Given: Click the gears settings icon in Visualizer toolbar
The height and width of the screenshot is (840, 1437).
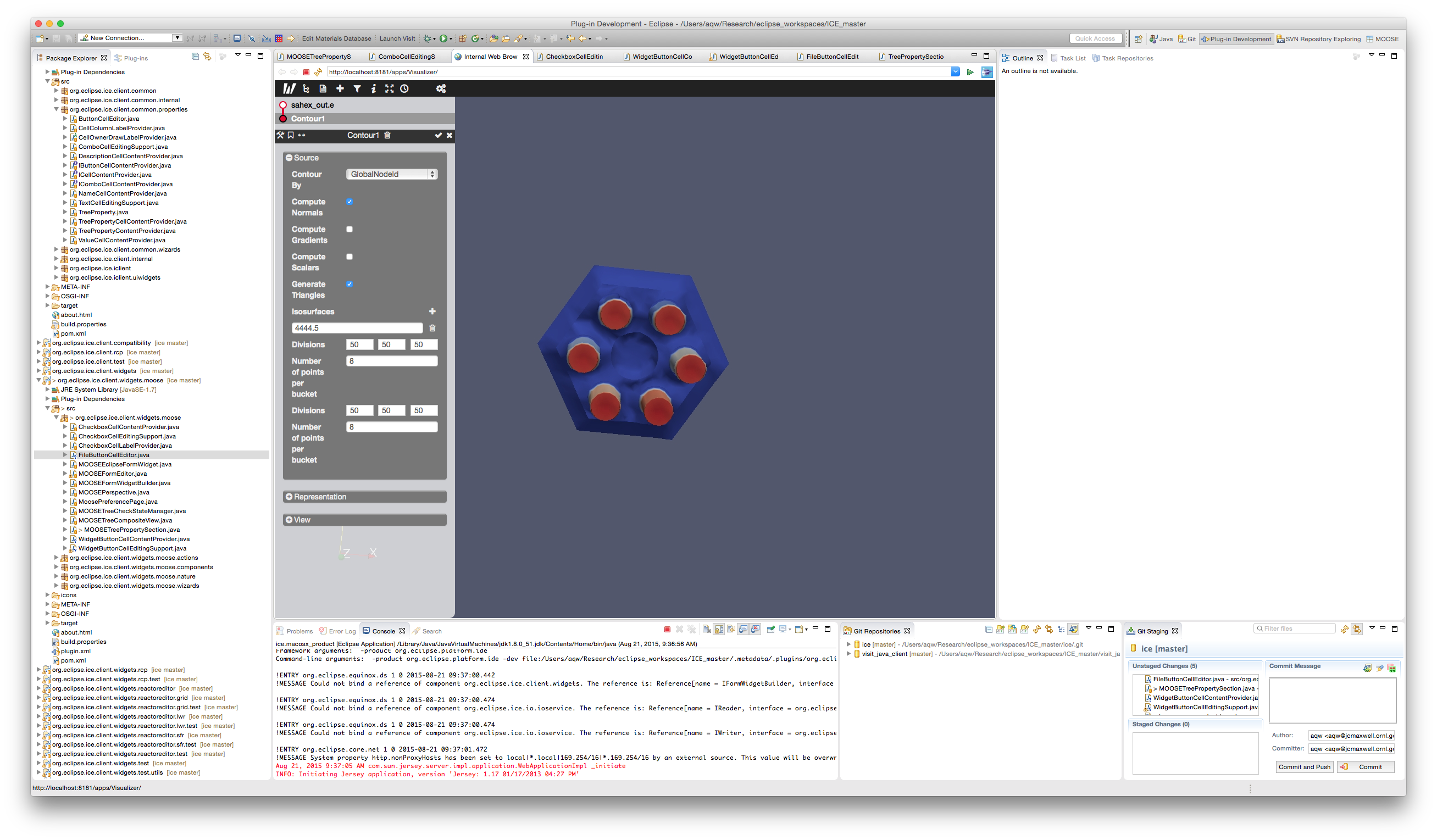Looking at the screenshot, I should click(441, 88).
